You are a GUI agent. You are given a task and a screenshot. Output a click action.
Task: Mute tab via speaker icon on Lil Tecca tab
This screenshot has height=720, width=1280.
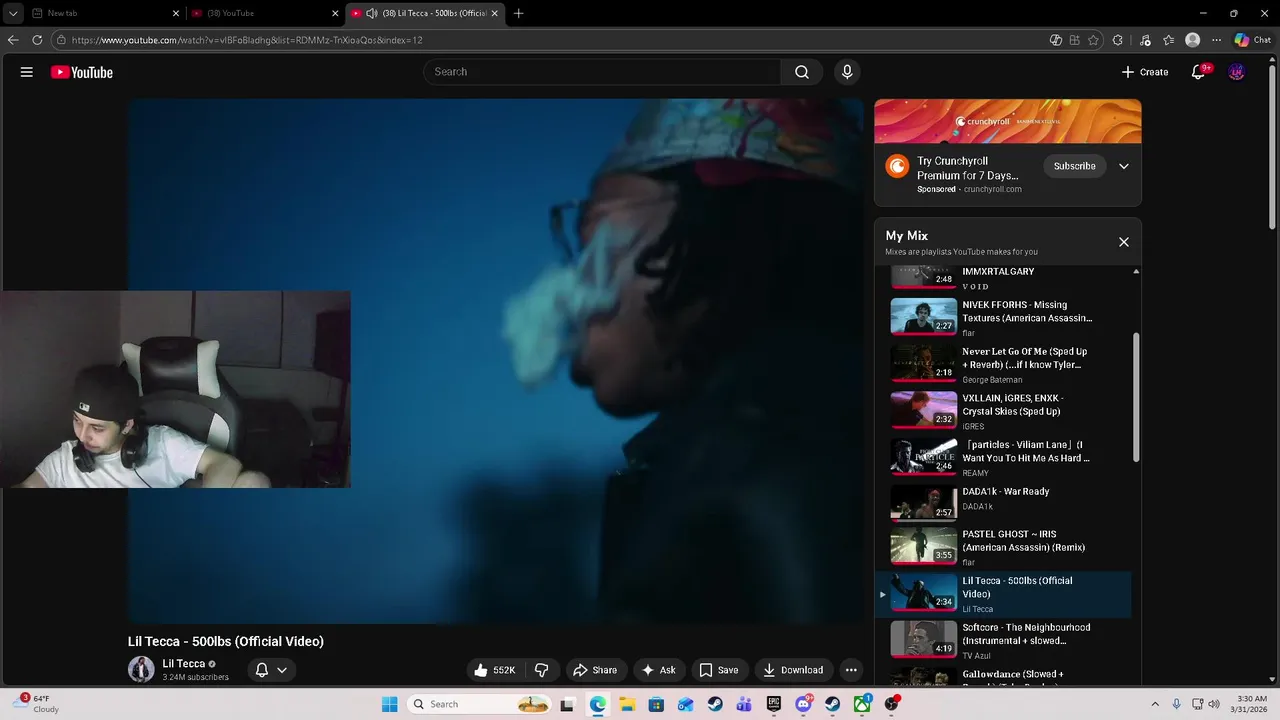click(x=372, y=13)
